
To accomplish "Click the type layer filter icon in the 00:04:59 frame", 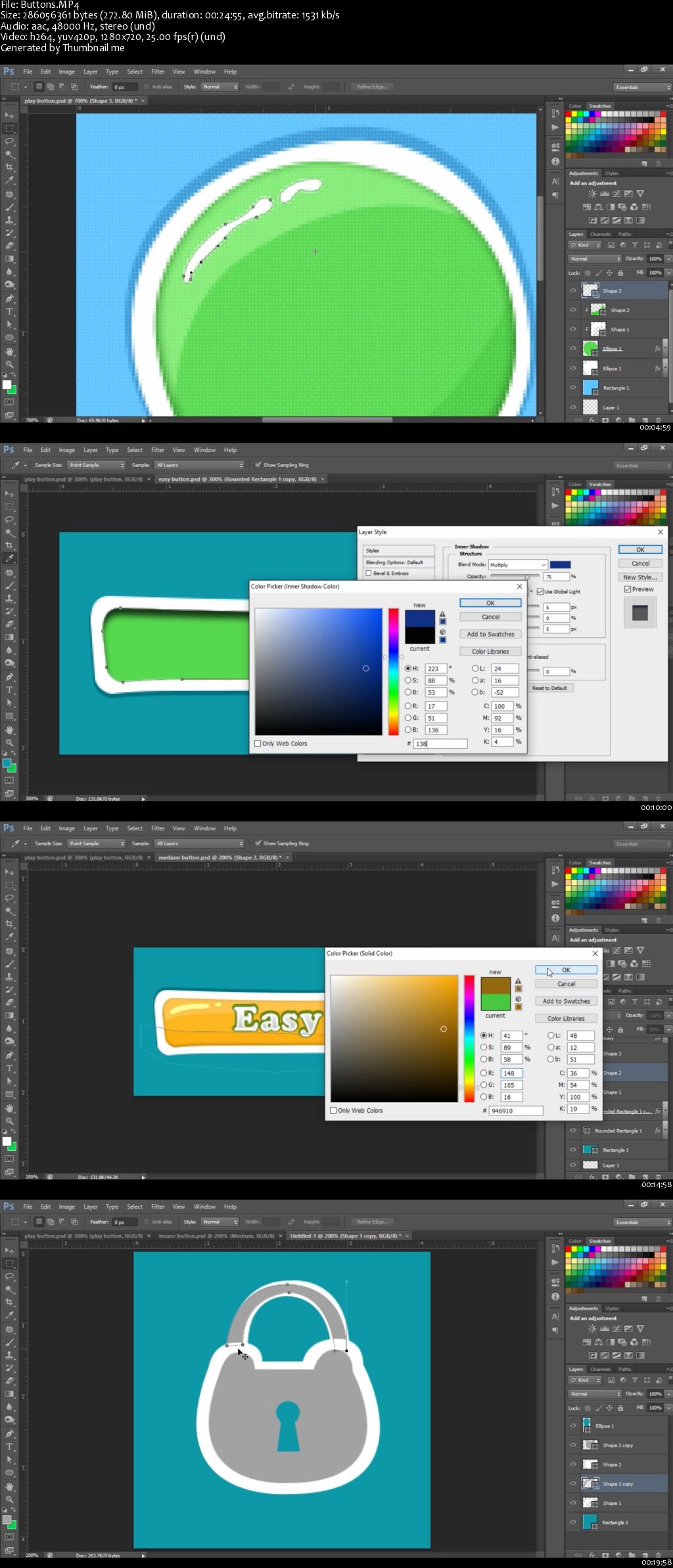I will (635, 245).
